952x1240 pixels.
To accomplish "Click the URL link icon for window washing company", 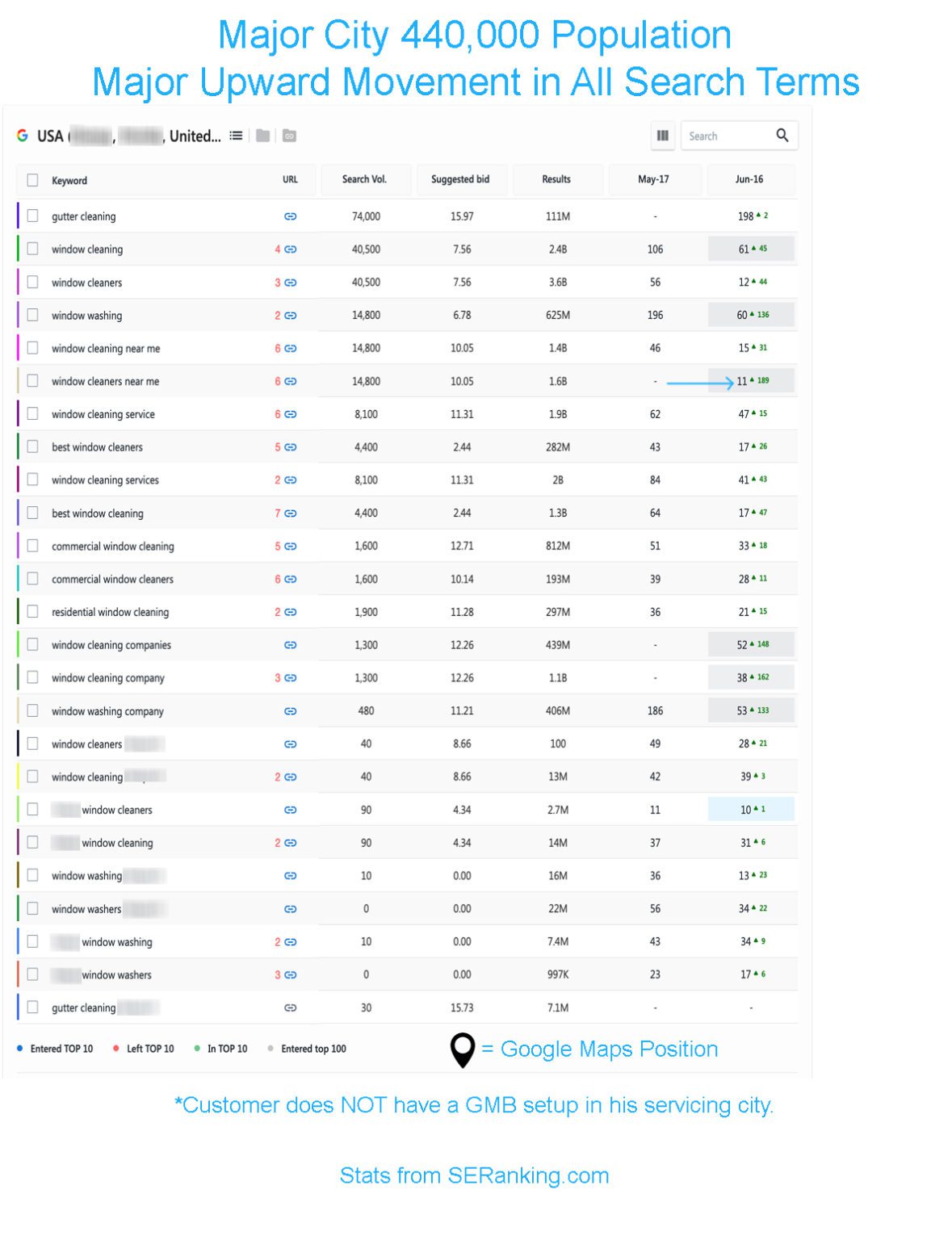I will coord(291,711).
